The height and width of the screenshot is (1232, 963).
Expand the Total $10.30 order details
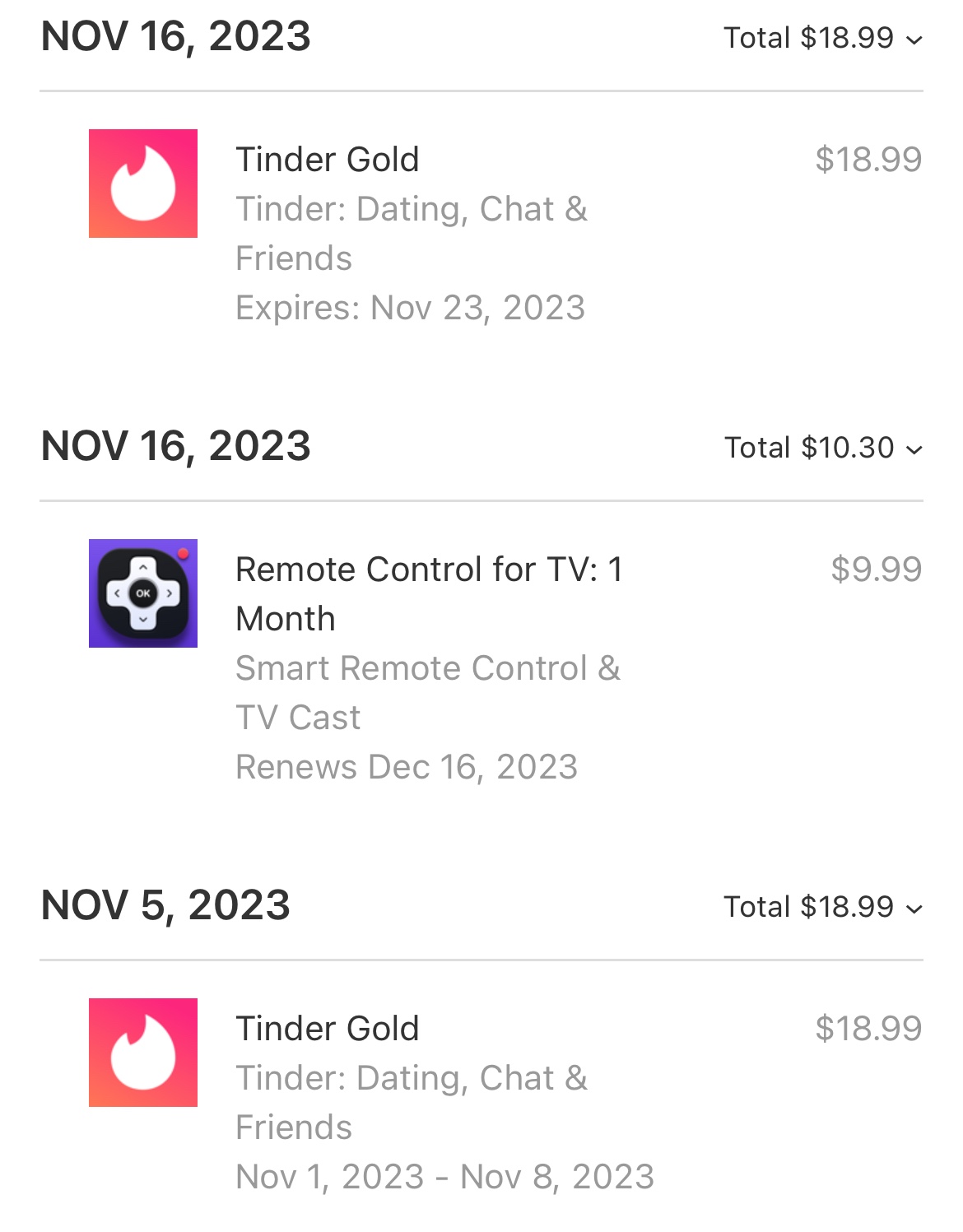[x=823, y=448]
